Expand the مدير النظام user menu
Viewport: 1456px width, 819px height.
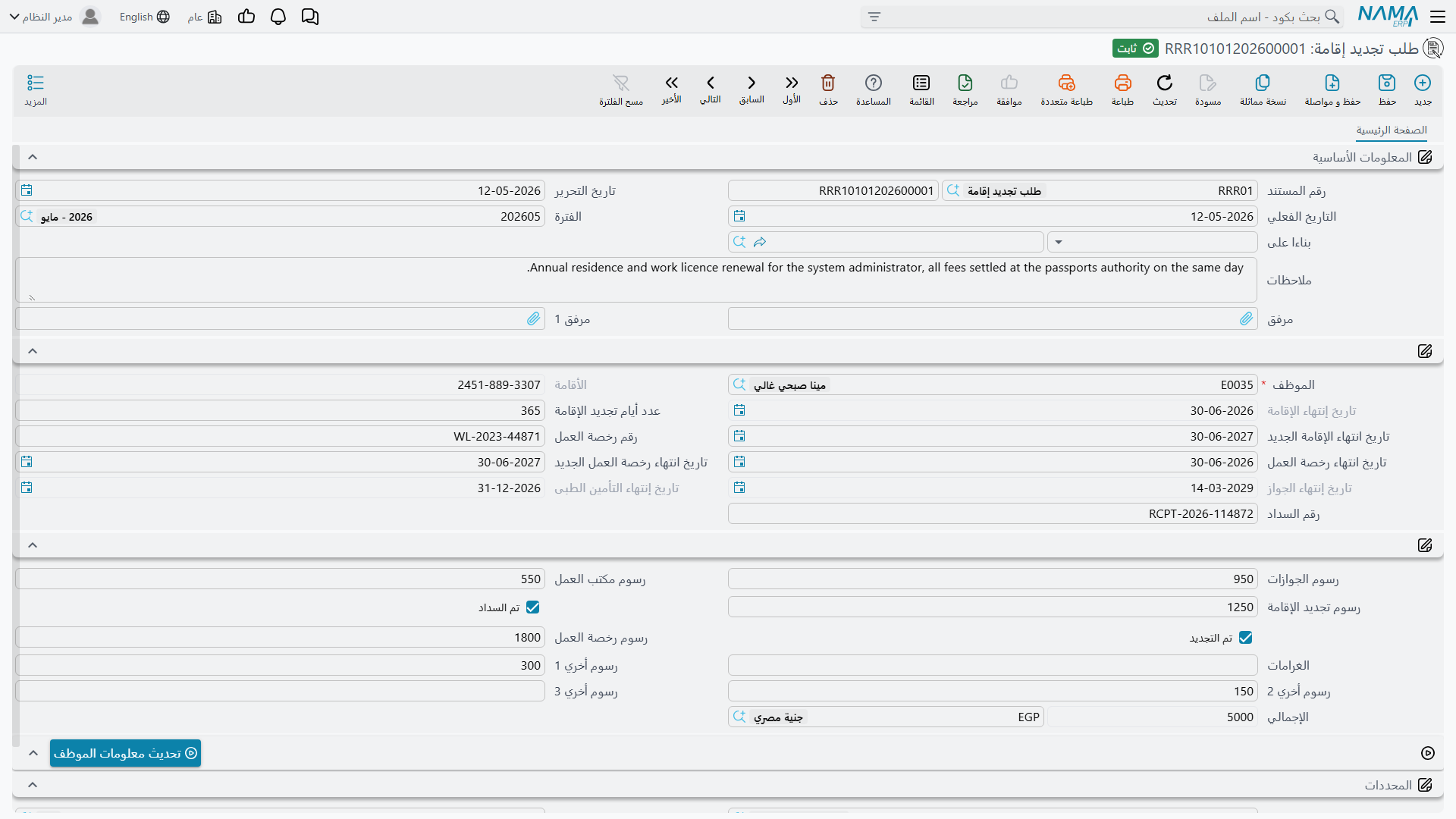coord(55,17)
